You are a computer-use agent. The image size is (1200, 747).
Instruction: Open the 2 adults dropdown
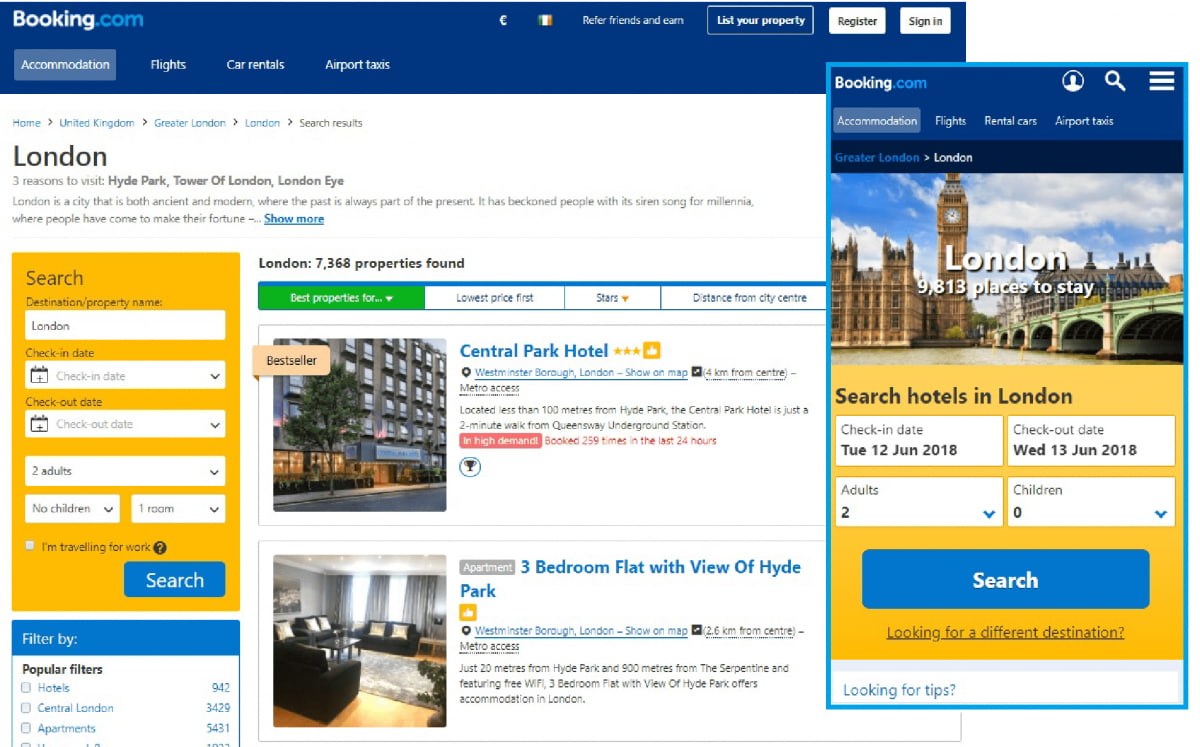(125, 471)
